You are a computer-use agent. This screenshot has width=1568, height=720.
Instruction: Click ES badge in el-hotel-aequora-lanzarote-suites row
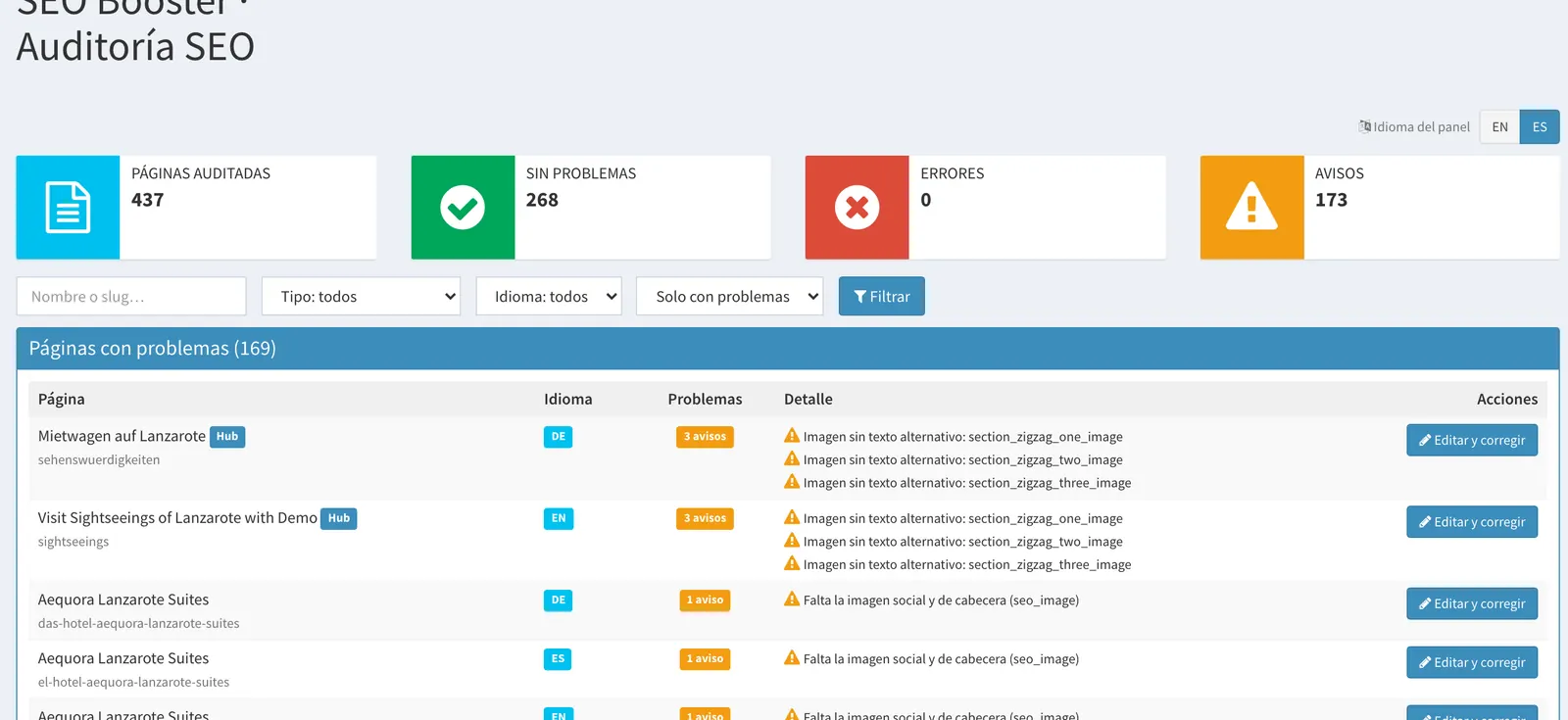click(x=558, y=659)
